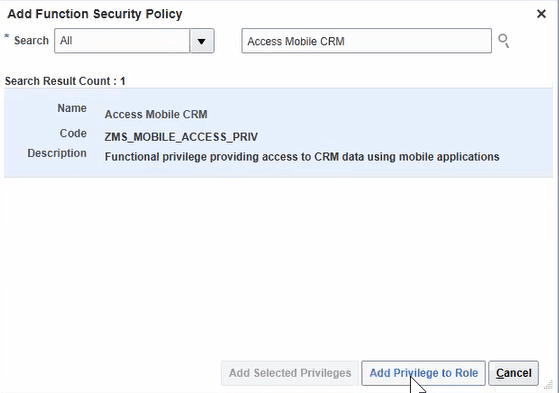Click Add Privilege to Role button
This screenshot has height=393, width=559.
click(424, 373)
